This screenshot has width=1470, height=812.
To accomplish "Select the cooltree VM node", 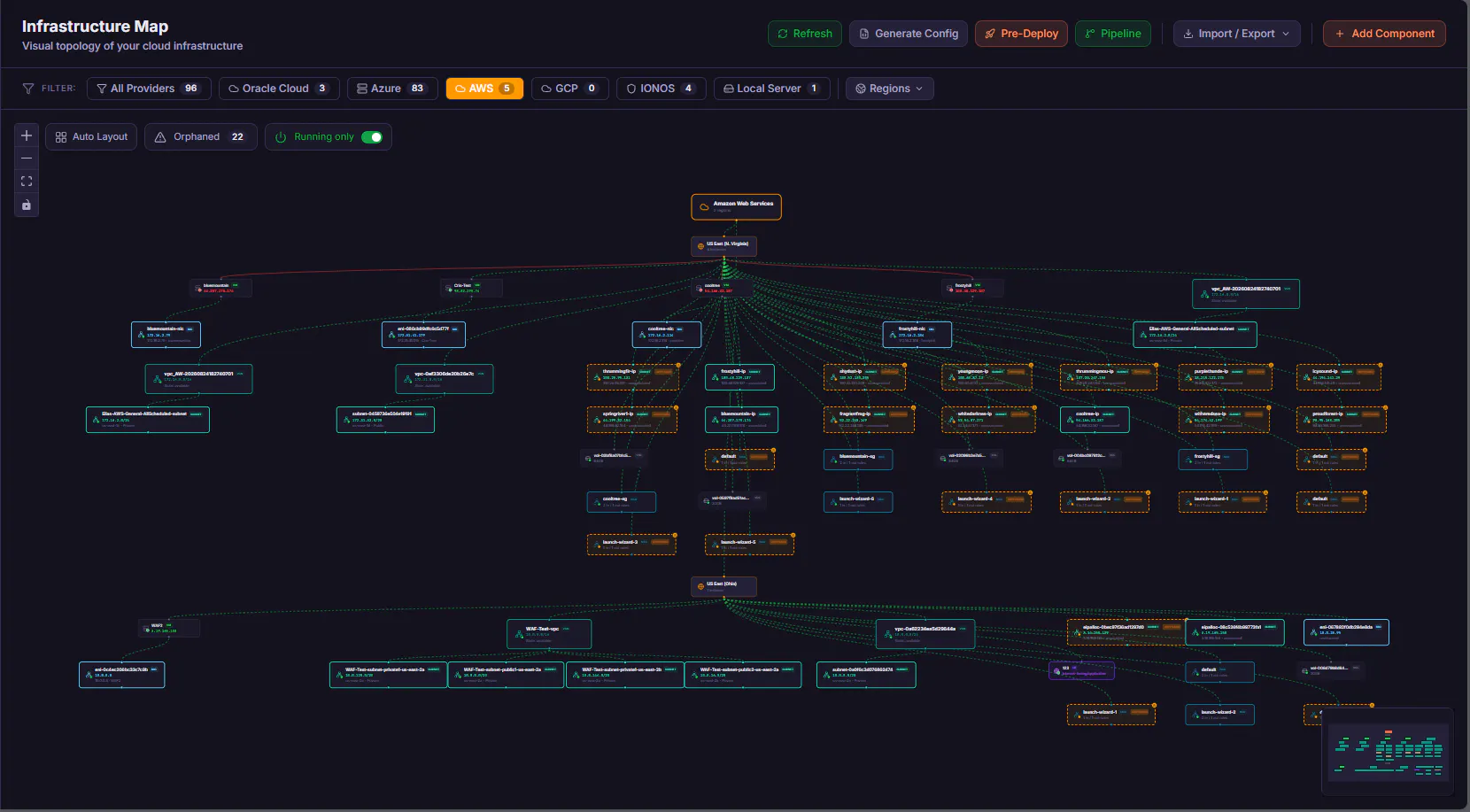I will coord(723,288).
